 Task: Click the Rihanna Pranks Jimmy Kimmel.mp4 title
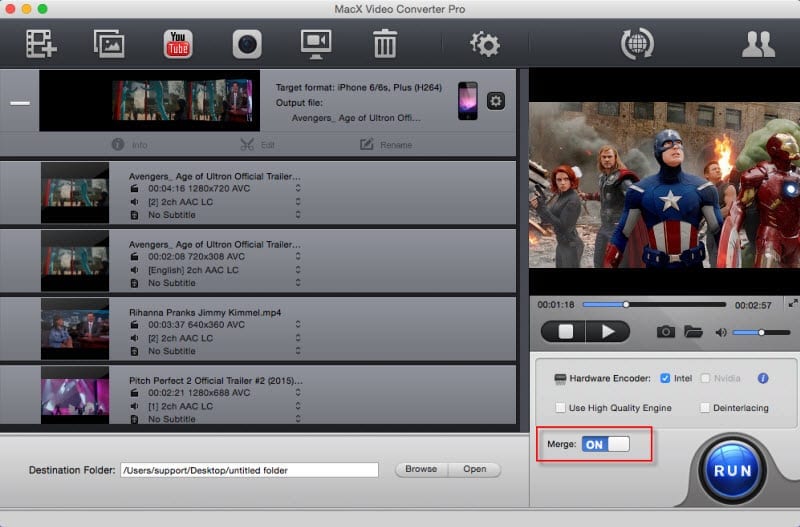pyautogui.click(x=205, y=312)
